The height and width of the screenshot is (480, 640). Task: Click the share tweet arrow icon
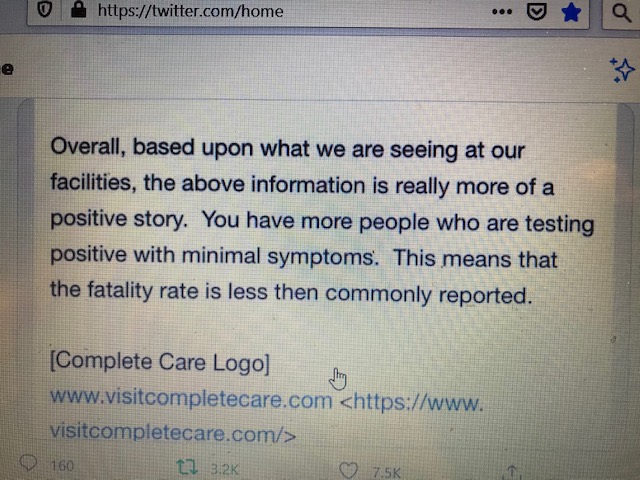[512, 471]
